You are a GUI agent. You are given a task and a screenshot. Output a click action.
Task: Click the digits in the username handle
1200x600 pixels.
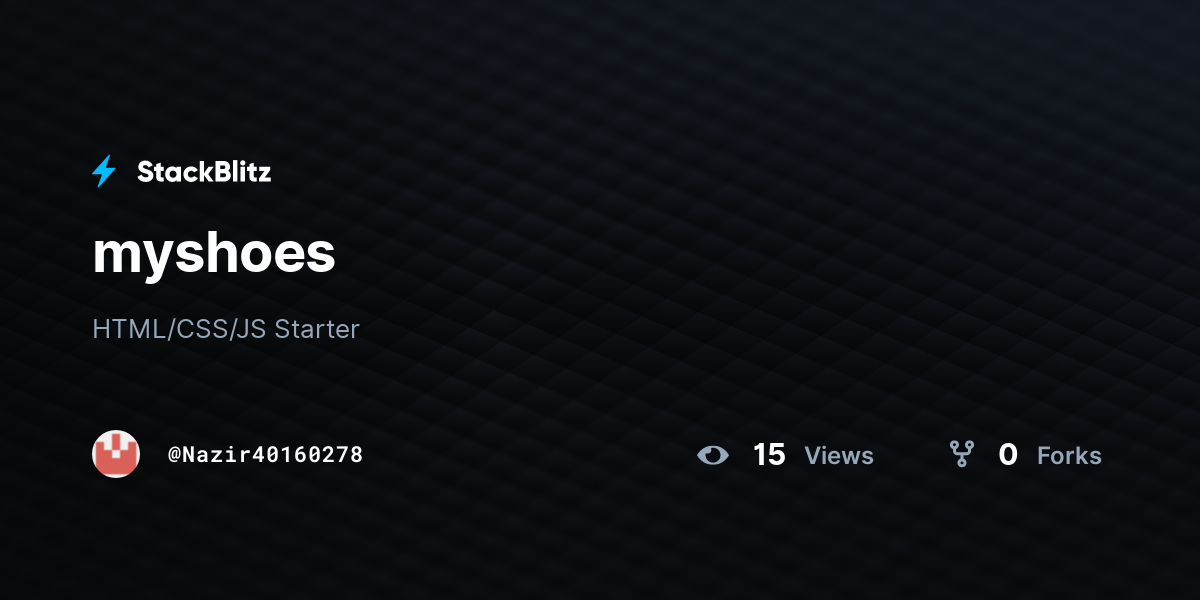tap(304, 455)
